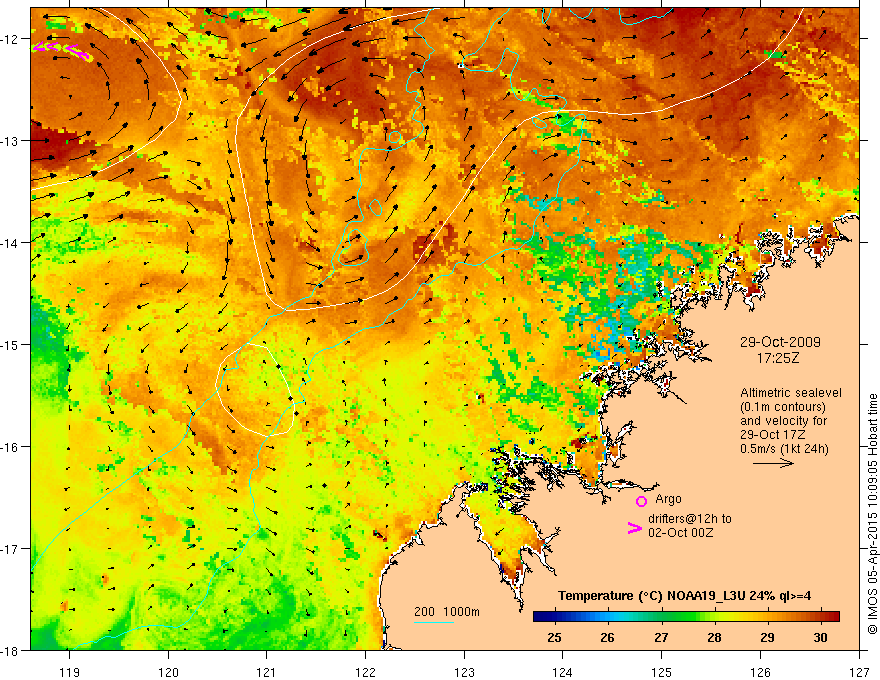Viewport: 880px width, 680px height.
Task: Click the 119 longitude axis label
Action: tap(70, 672)
